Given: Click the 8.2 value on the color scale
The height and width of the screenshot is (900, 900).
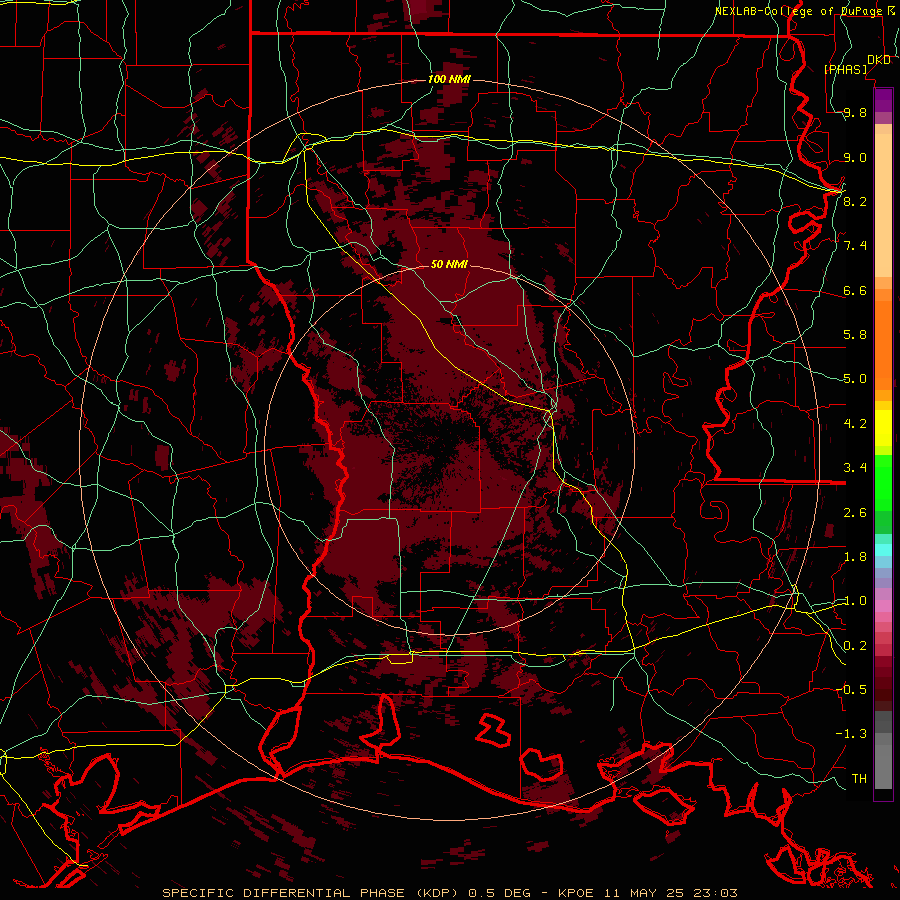Looking at the screenshot, I should tap(855, 201).
